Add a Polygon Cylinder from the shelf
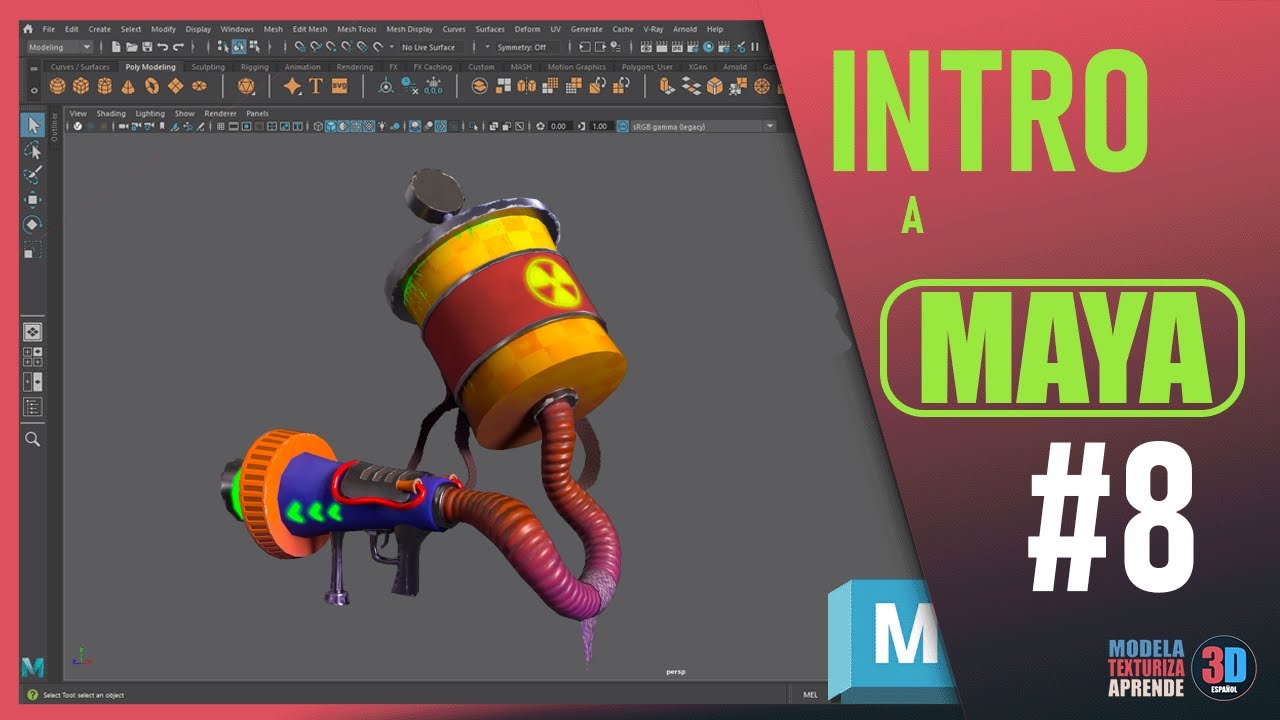 click(x=105, y=86)
